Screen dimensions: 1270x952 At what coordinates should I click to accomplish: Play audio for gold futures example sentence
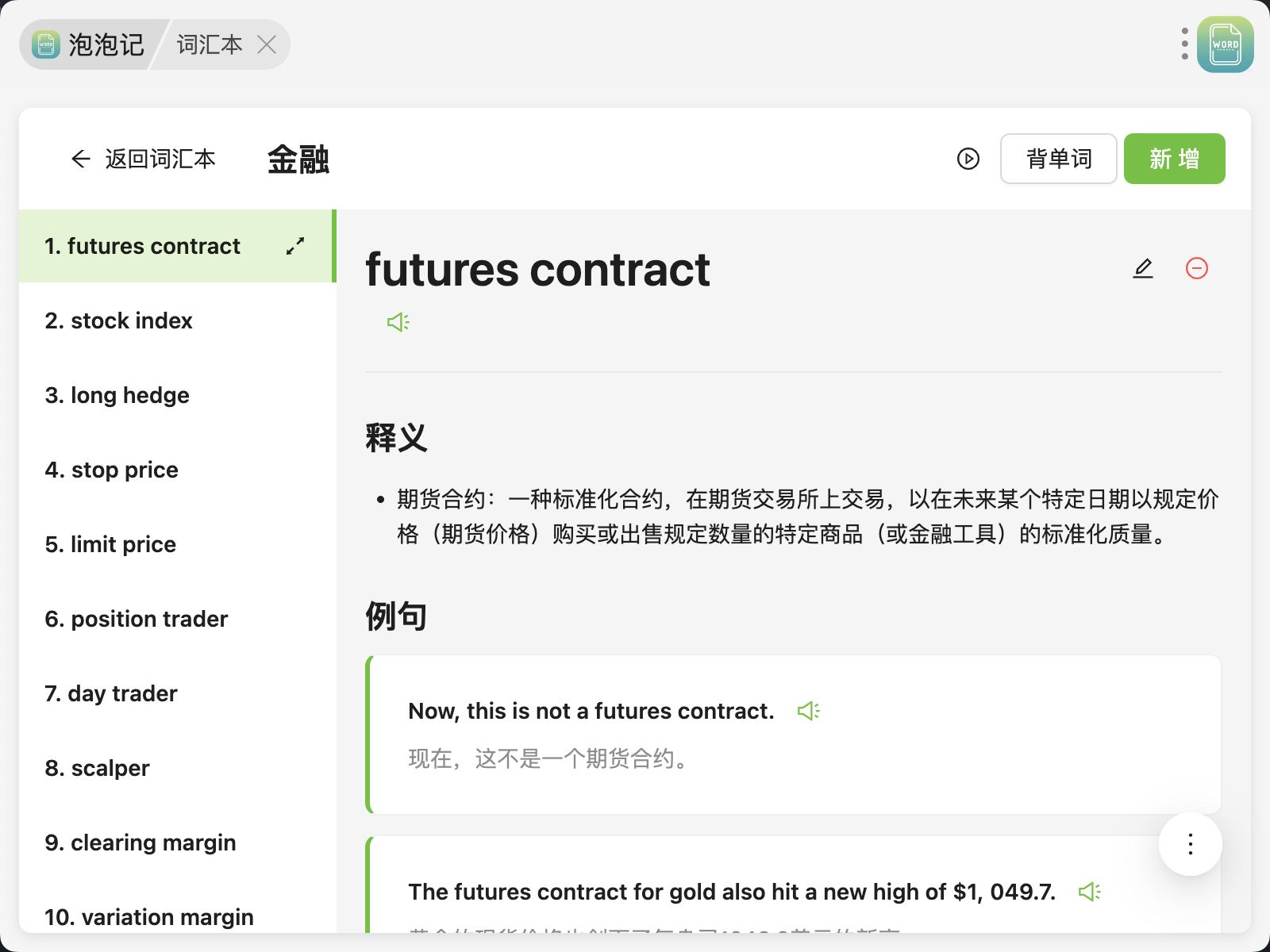[x=1089, y=892]
